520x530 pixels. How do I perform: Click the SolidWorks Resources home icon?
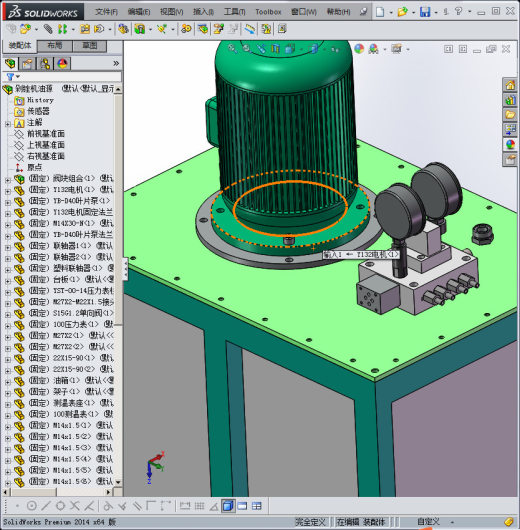510,86
